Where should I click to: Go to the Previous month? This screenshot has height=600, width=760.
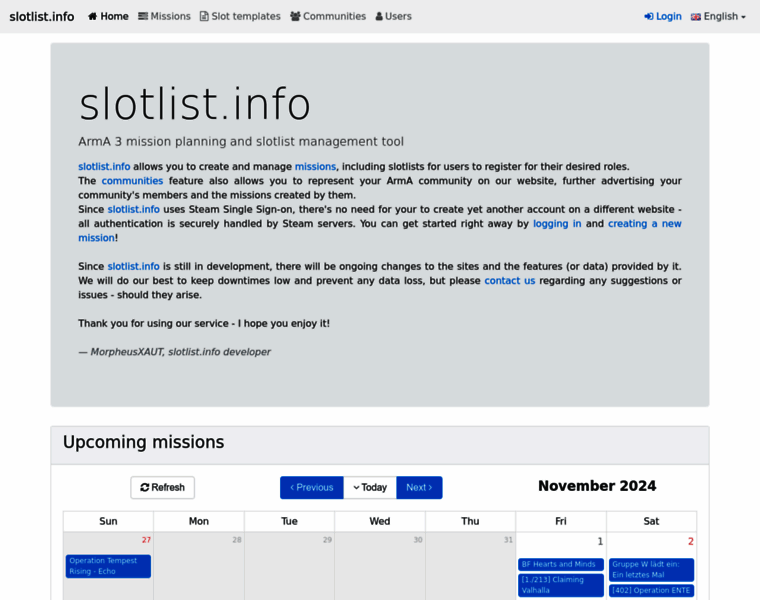tap(312, 488)
